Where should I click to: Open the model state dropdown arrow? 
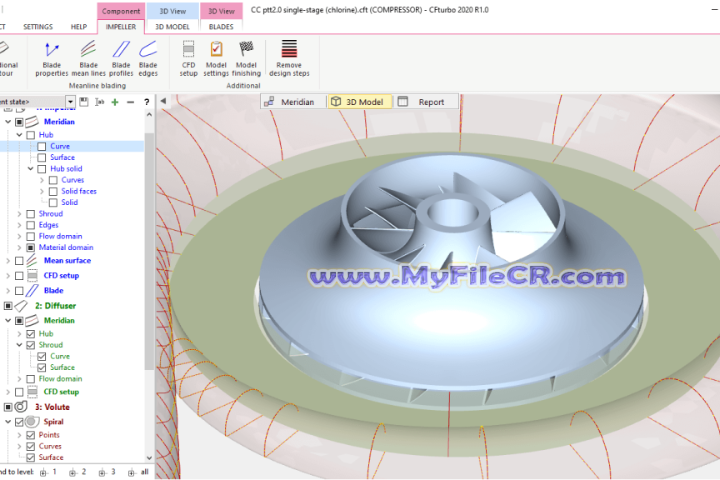click(71, 102)
